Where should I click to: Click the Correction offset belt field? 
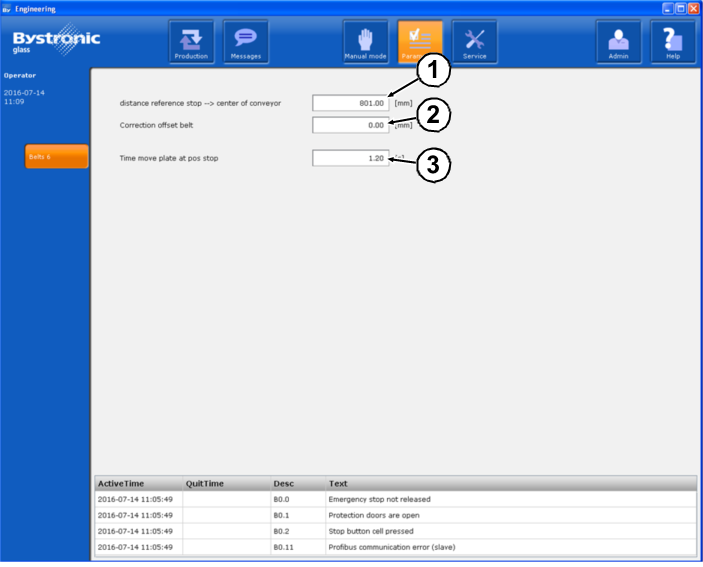[351, 125]
